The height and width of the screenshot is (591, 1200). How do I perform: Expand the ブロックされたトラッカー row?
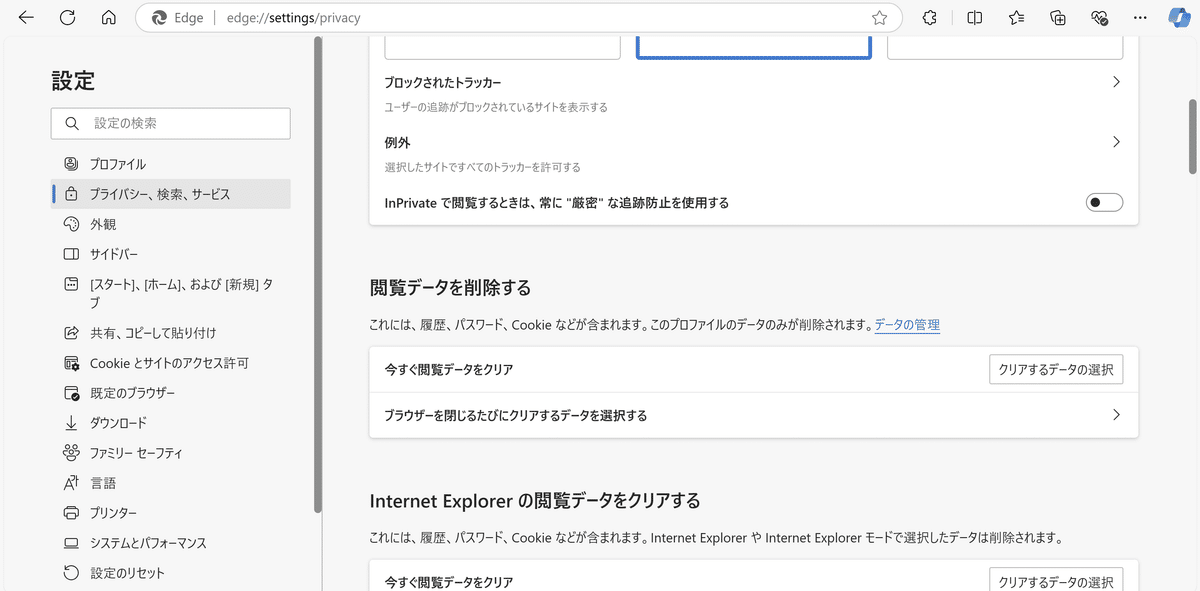click(x=754, y=93)
